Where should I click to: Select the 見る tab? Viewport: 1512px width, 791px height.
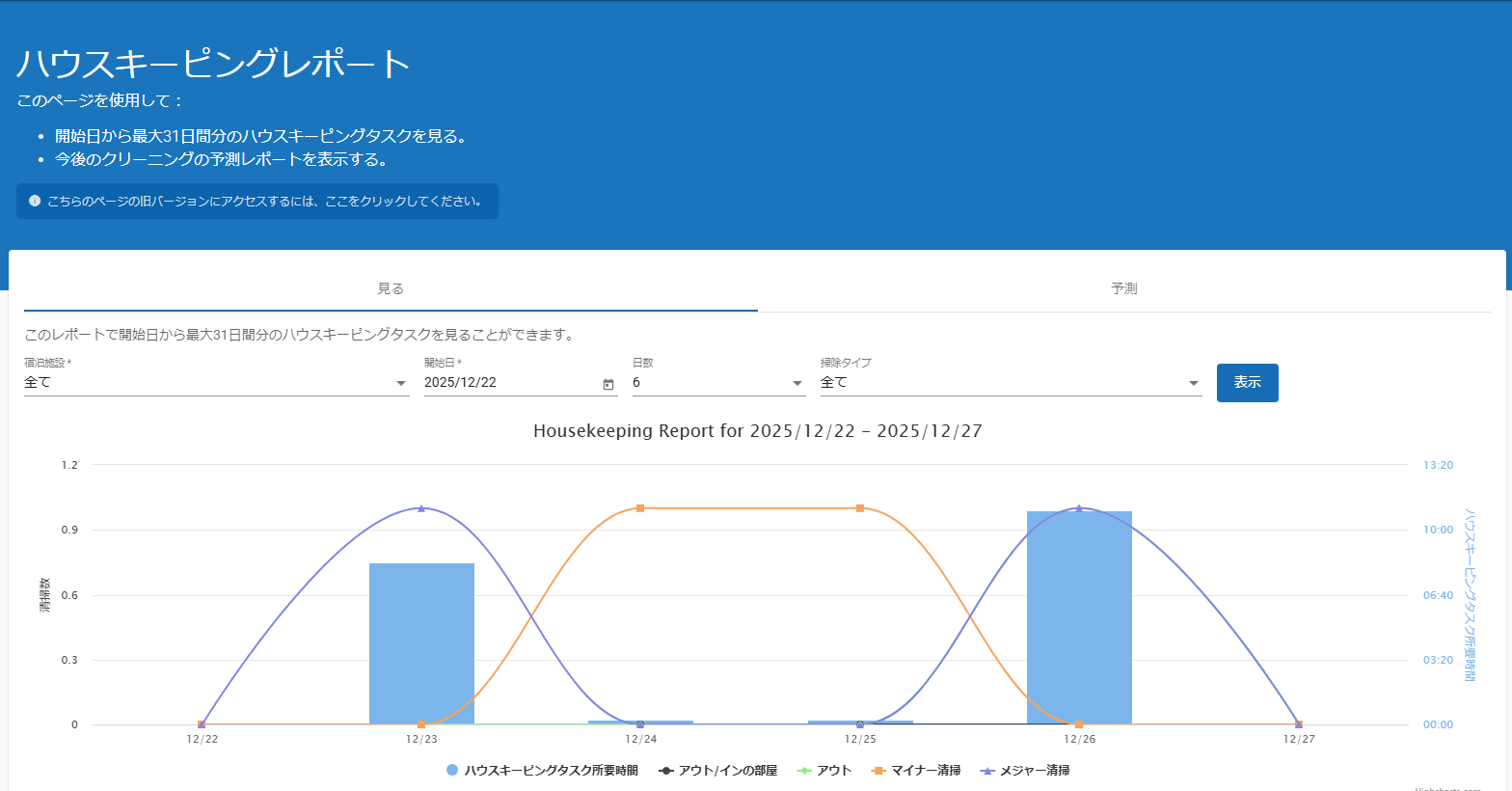(391, 288)
